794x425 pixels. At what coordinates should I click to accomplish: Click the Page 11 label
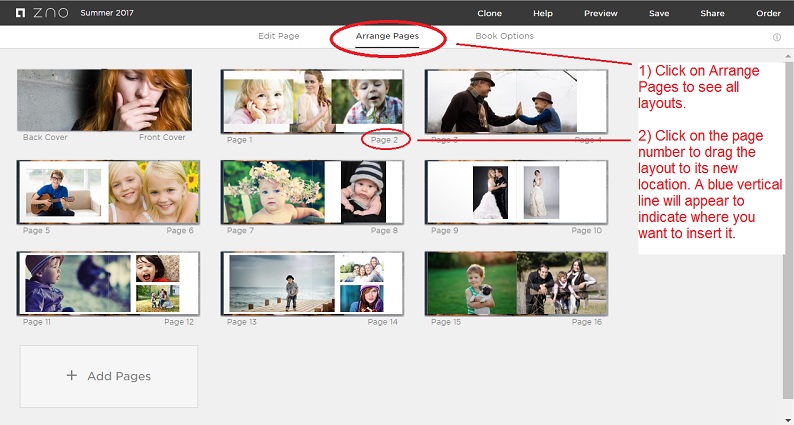point(36,322)
